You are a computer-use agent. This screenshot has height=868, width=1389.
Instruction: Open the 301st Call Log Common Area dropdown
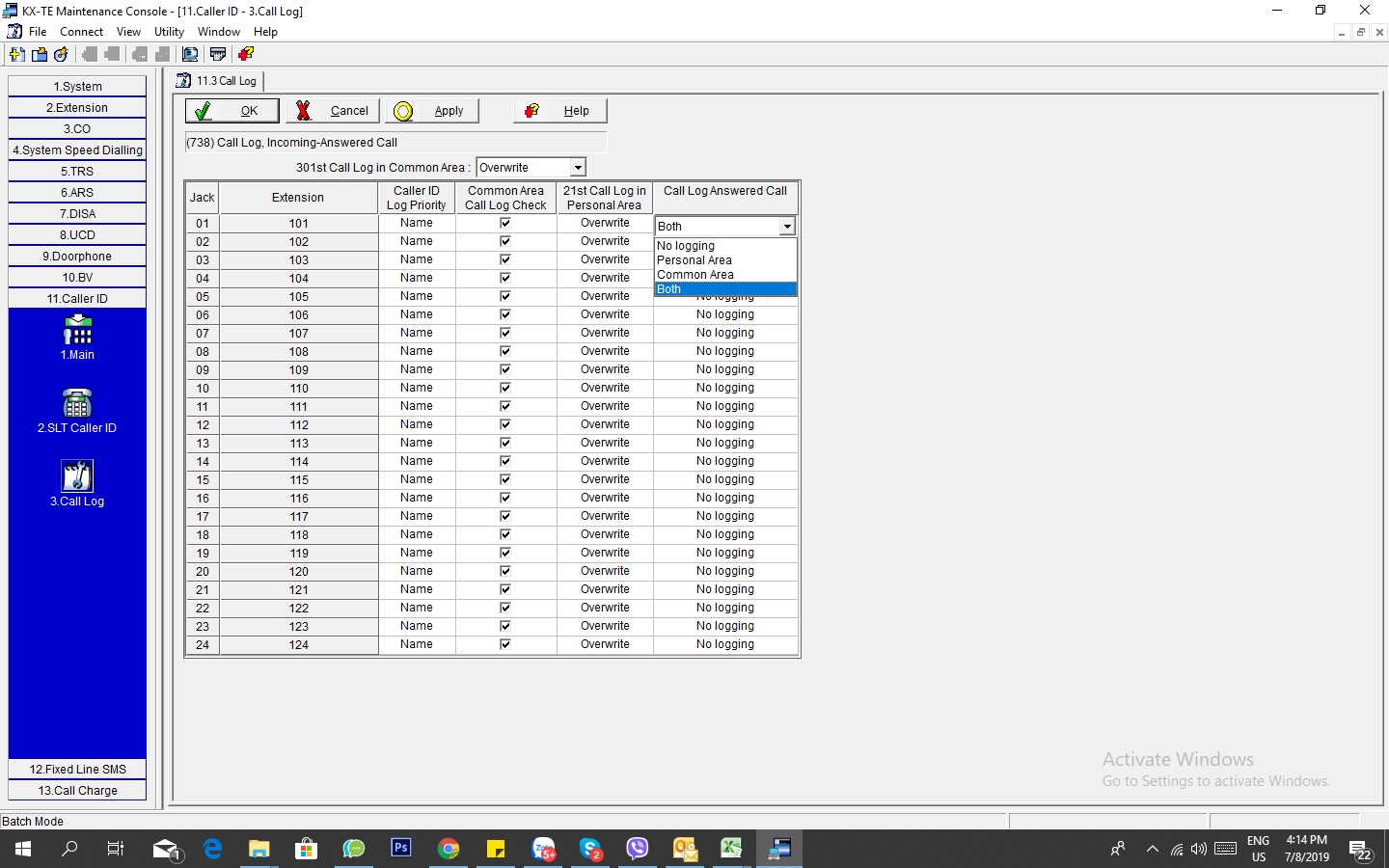point(578,168)
